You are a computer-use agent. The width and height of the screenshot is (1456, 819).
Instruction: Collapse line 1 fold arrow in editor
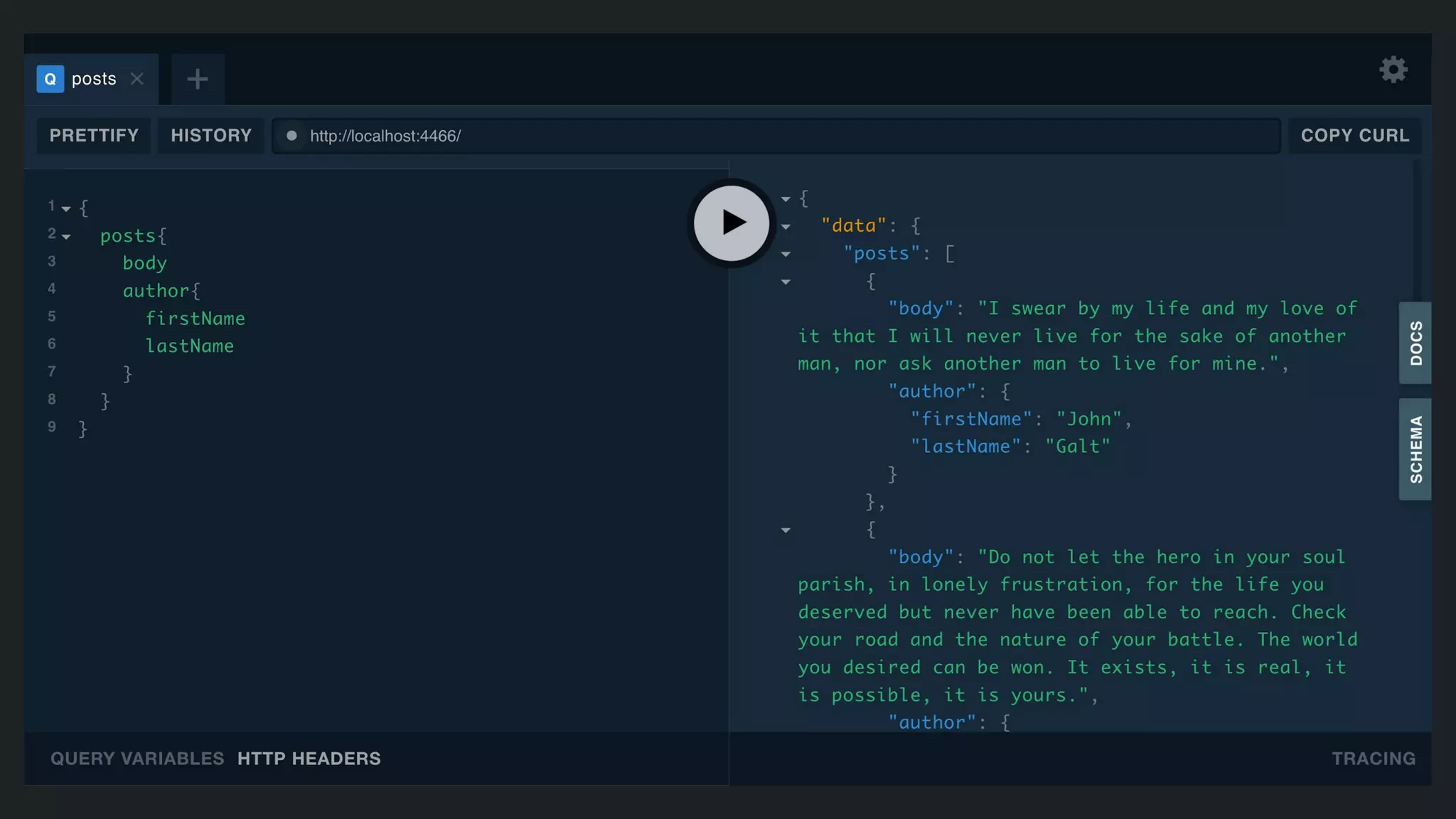[x=66, y=209]
